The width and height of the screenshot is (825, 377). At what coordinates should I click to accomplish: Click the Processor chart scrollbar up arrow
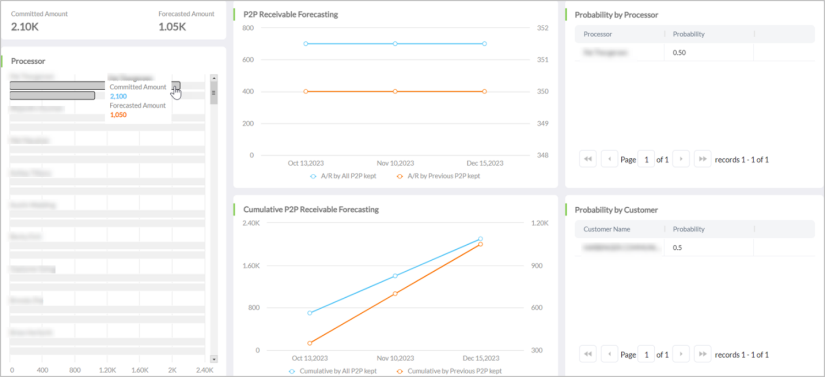click(x=214, y=77)
